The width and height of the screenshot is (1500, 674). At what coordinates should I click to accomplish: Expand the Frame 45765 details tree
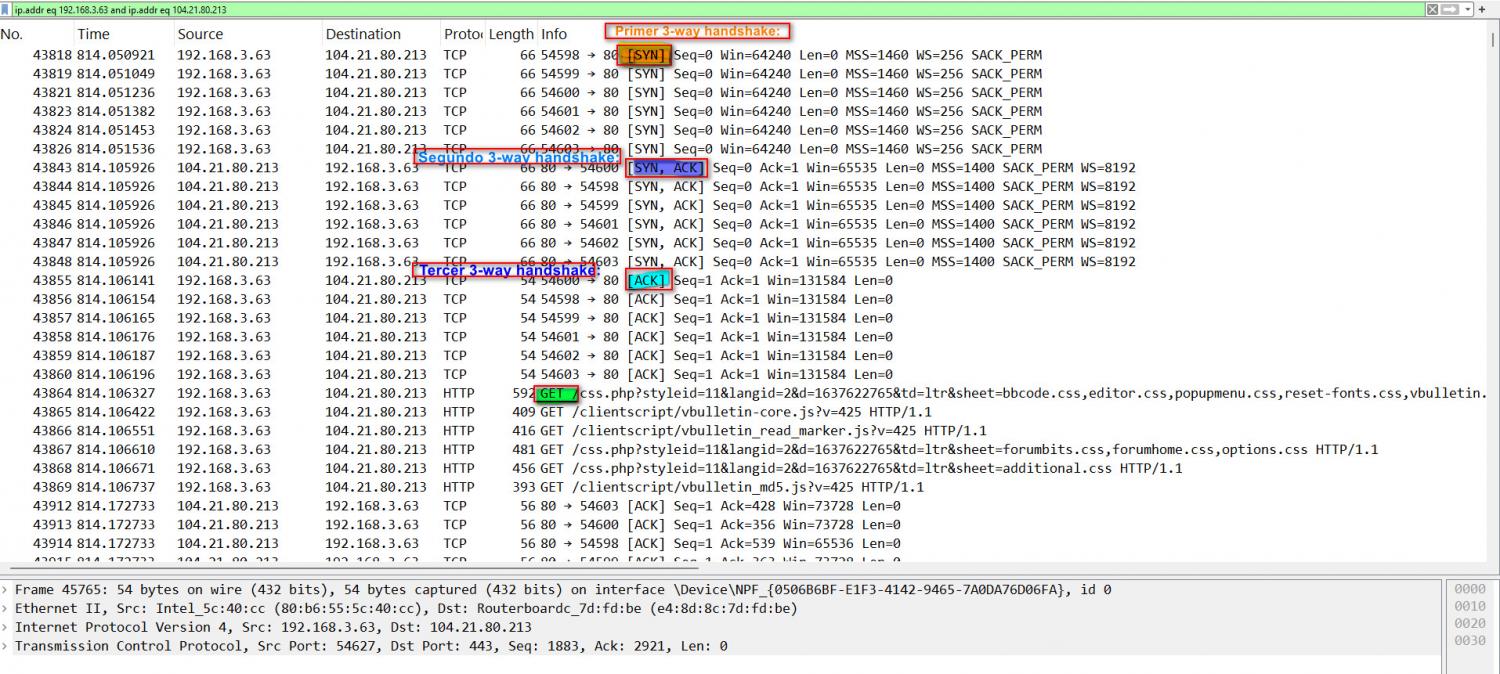point(7,590)
